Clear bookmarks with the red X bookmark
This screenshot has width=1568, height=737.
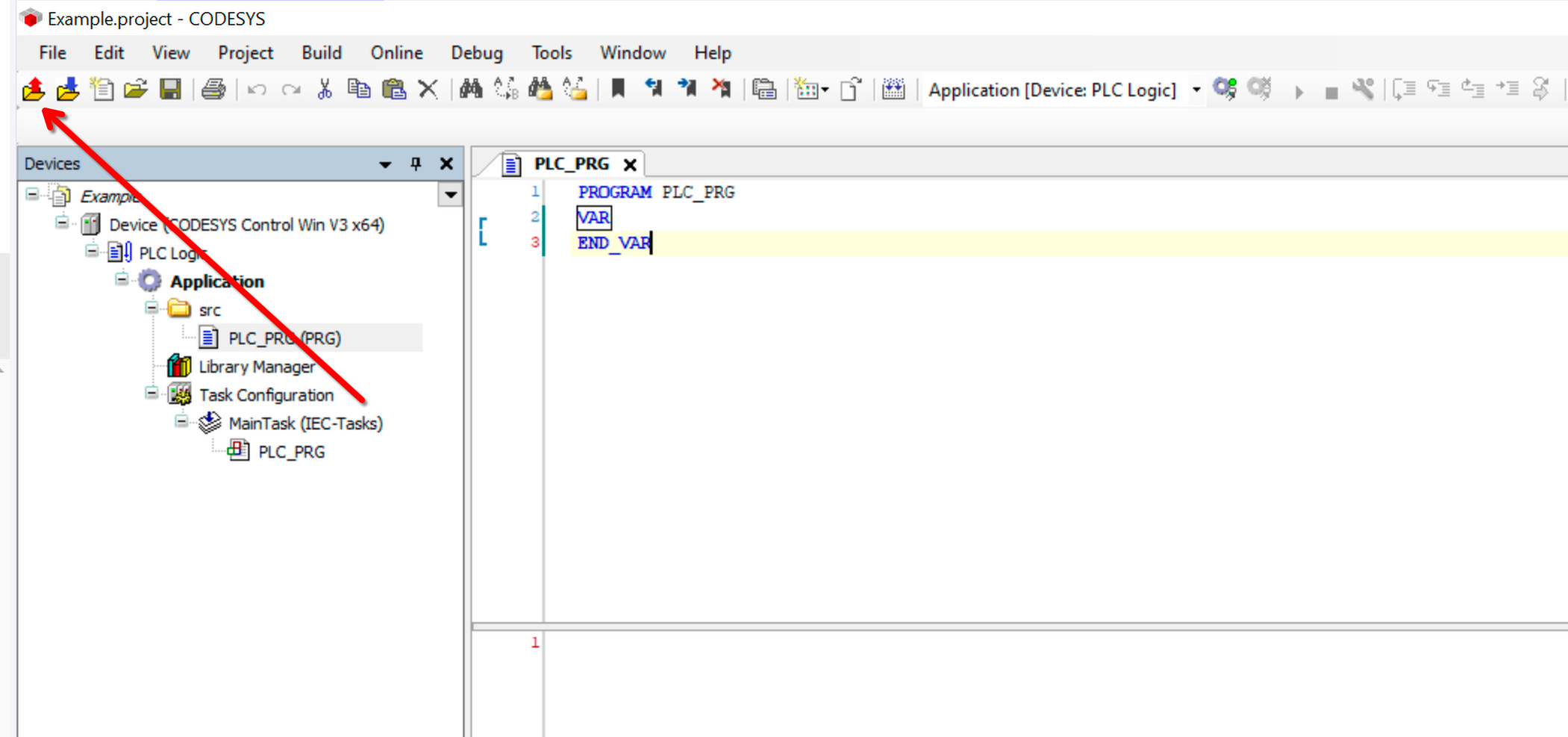[722, 89]
